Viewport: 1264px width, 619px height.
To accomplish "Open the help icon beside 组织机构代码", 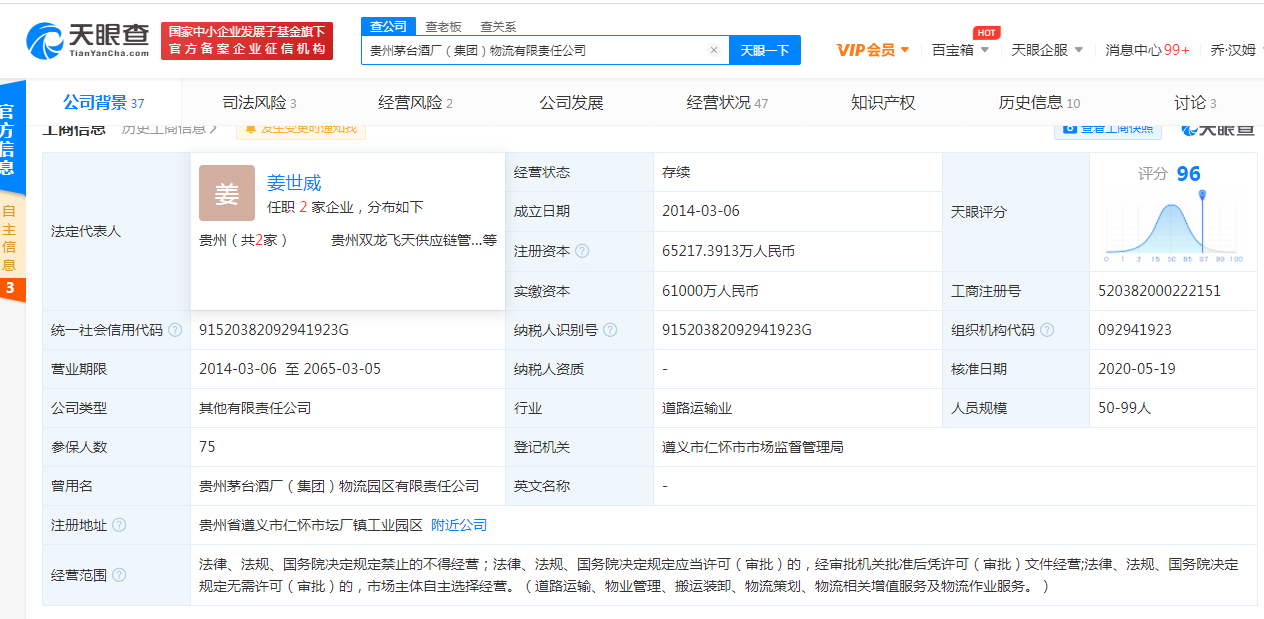I will tap(1047, 330).
